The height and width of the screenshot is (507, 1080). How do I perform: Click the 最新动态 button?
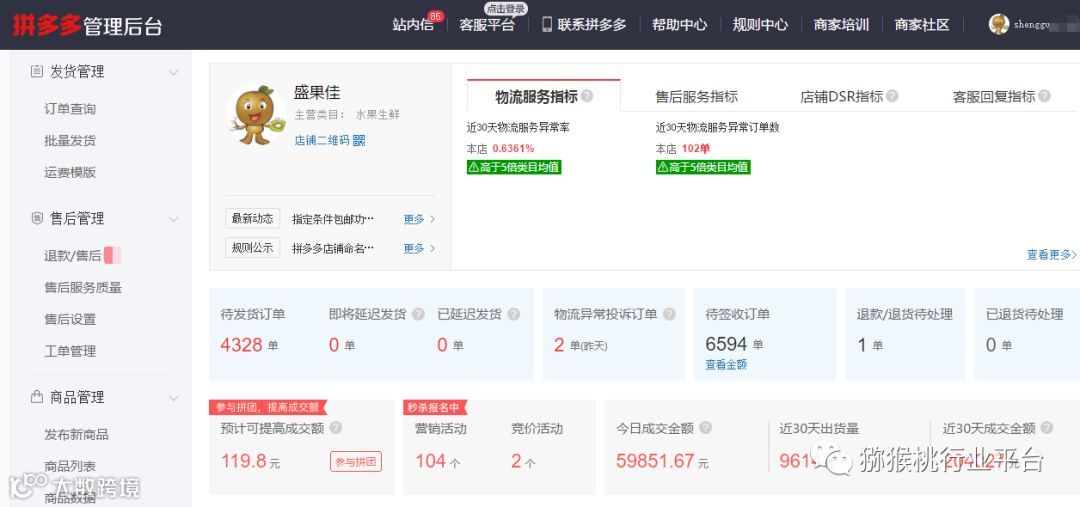pos(253,218)
